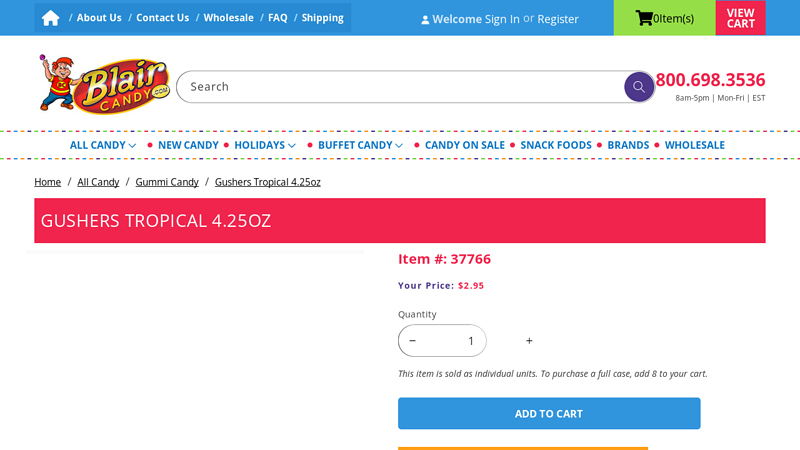Image resolution: width=800 pixels, height=450 pixels.
Task: Click into the Search input field
Action: (400, 87)
